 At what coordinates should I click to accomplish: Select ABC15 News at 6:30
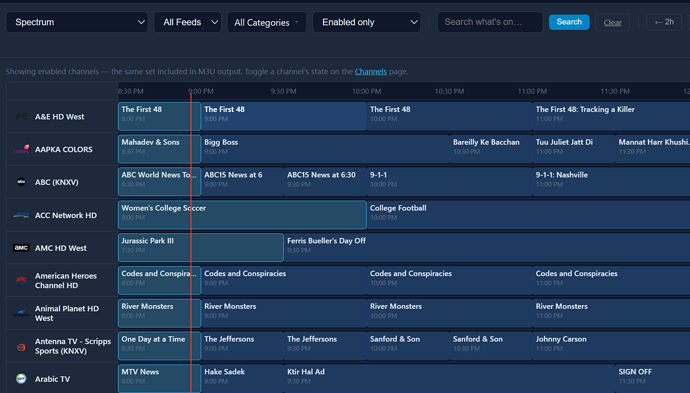click(325, 181)
